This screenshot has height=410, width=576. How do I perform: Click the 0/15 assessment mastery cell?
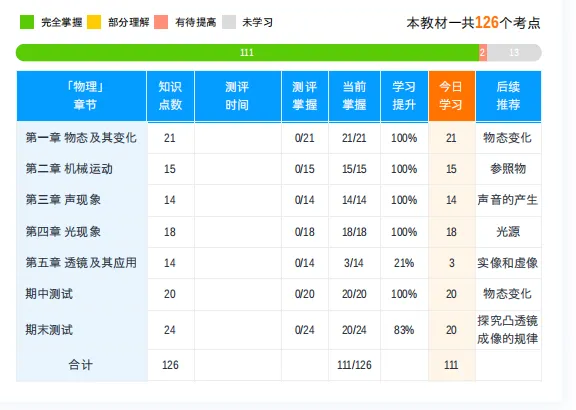coord(305,169)
